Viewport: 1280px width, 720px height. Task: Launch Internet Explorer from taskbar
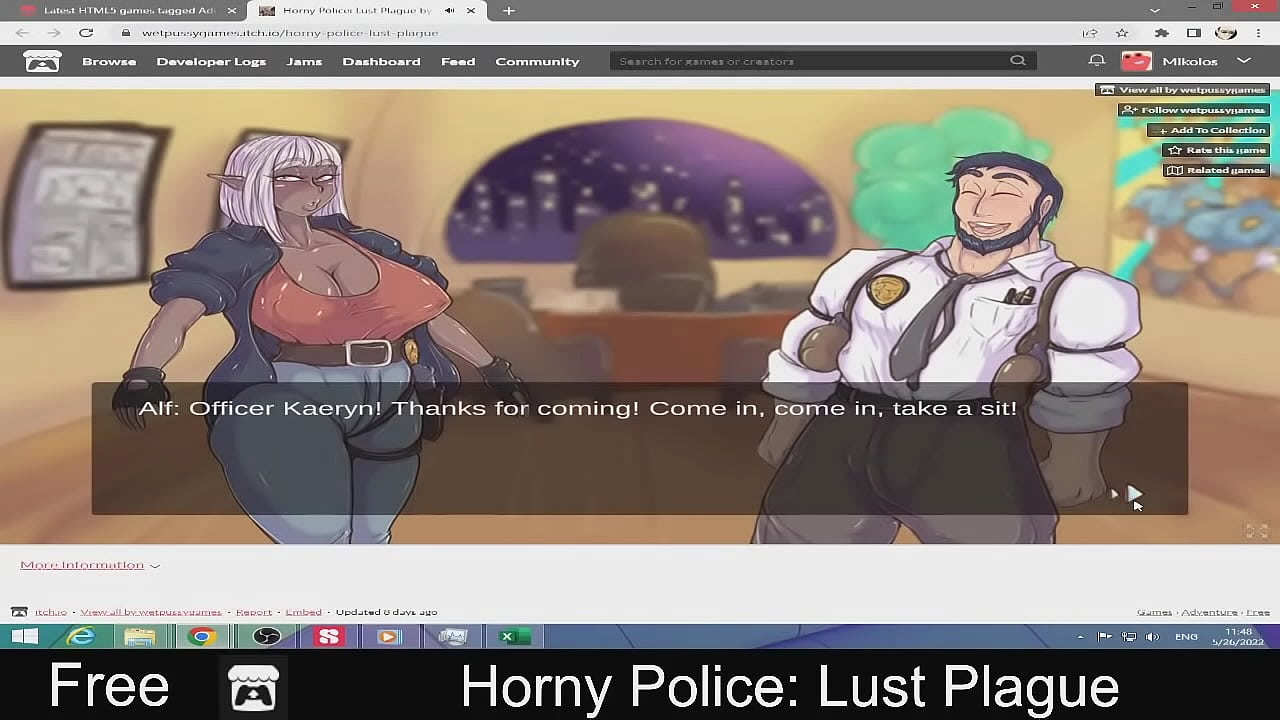tap(81, 636)
